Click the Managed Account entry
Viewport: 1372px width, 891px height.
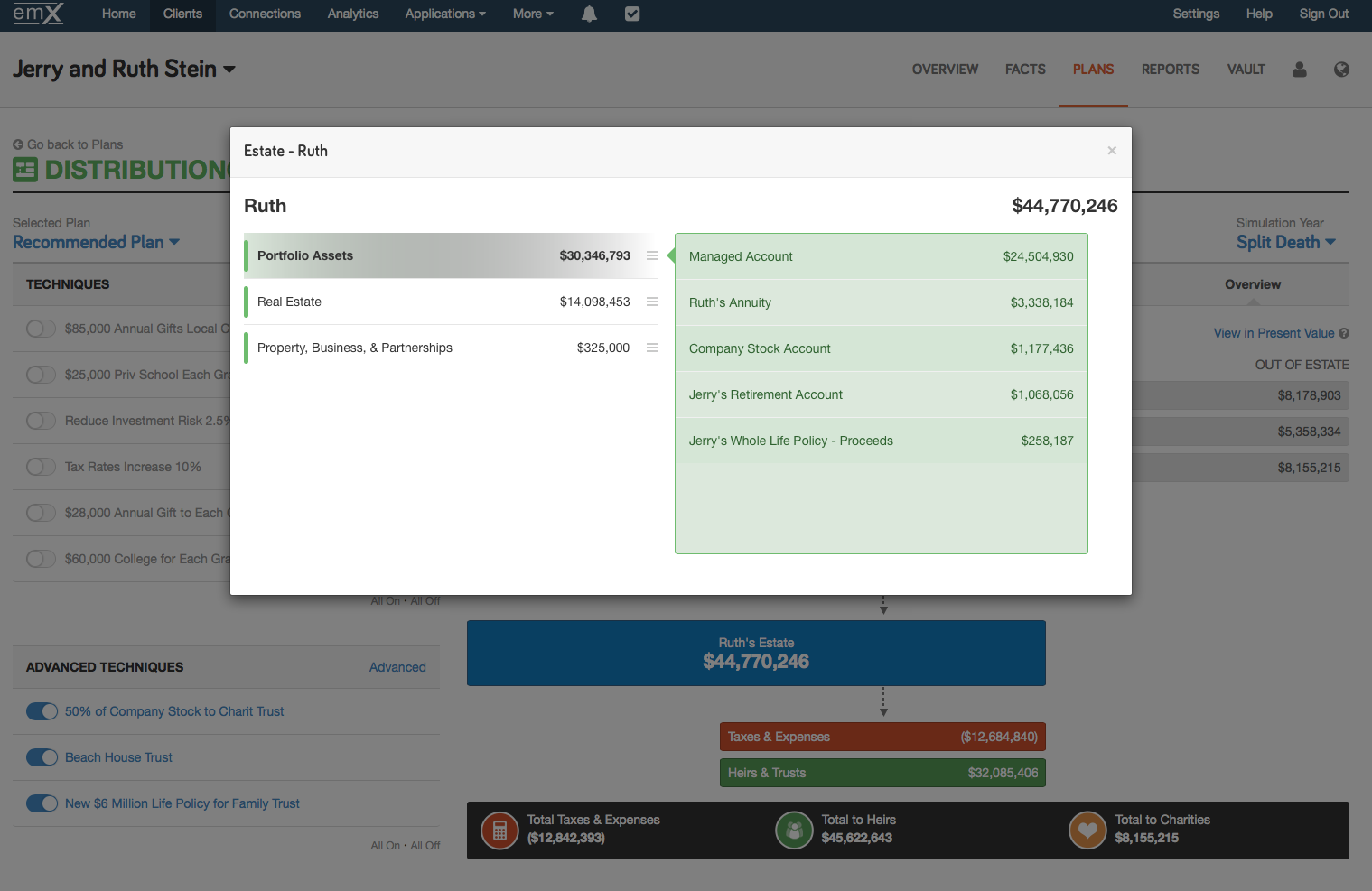pyautogui.click(x=882, y=256)
